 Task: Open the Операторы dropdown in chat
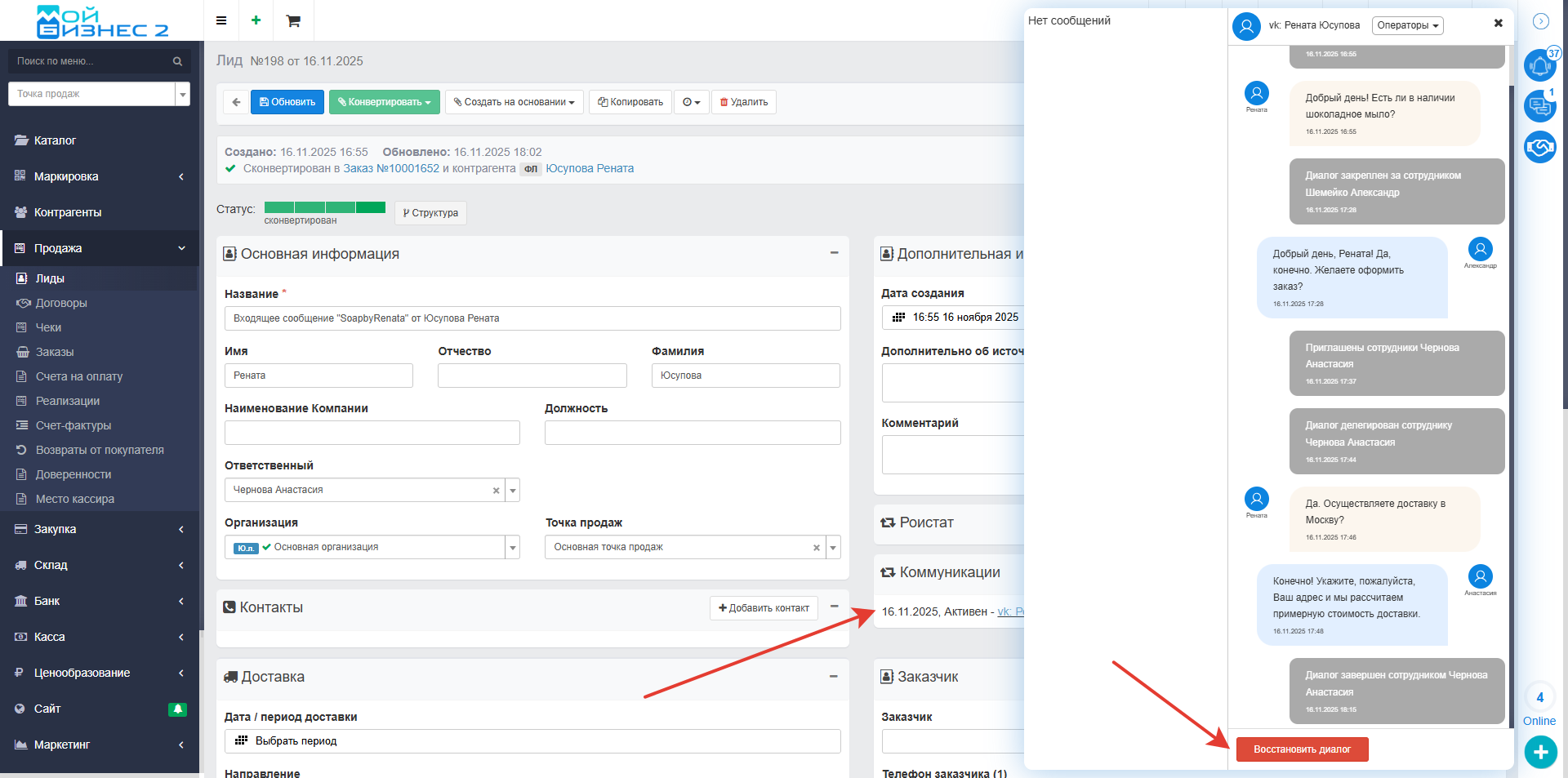coord(1407,25)
